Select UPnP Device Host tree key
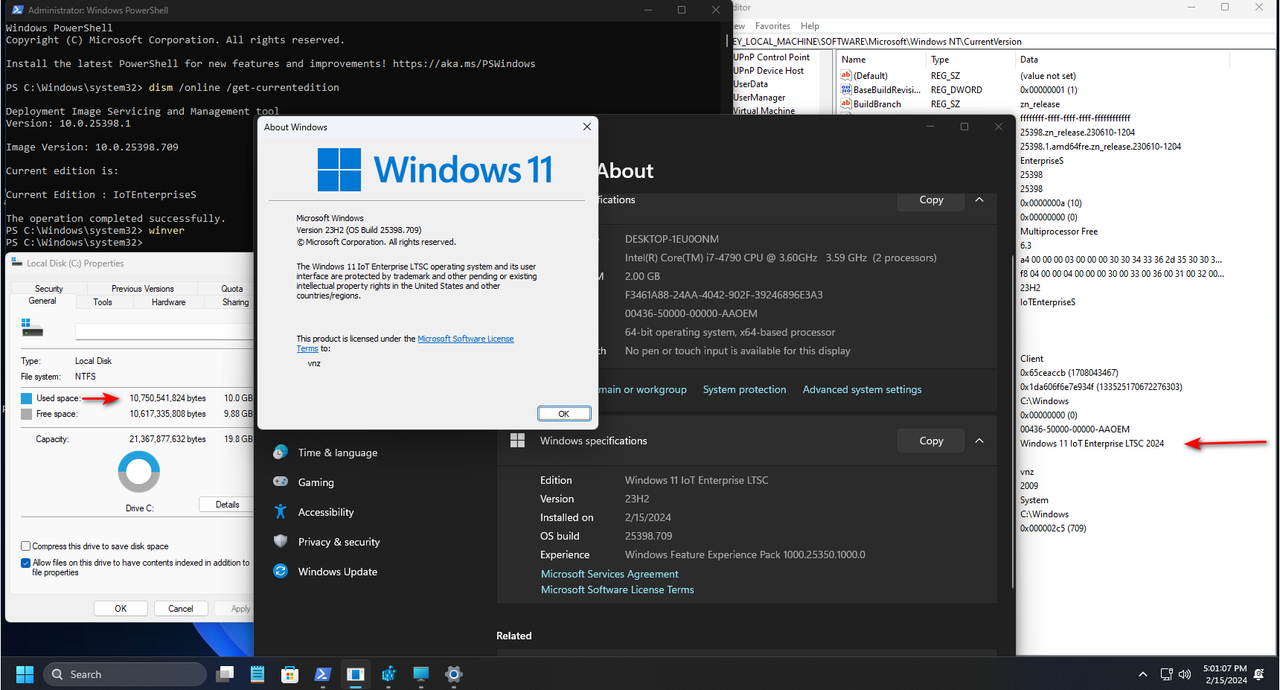 pos(768,71)
